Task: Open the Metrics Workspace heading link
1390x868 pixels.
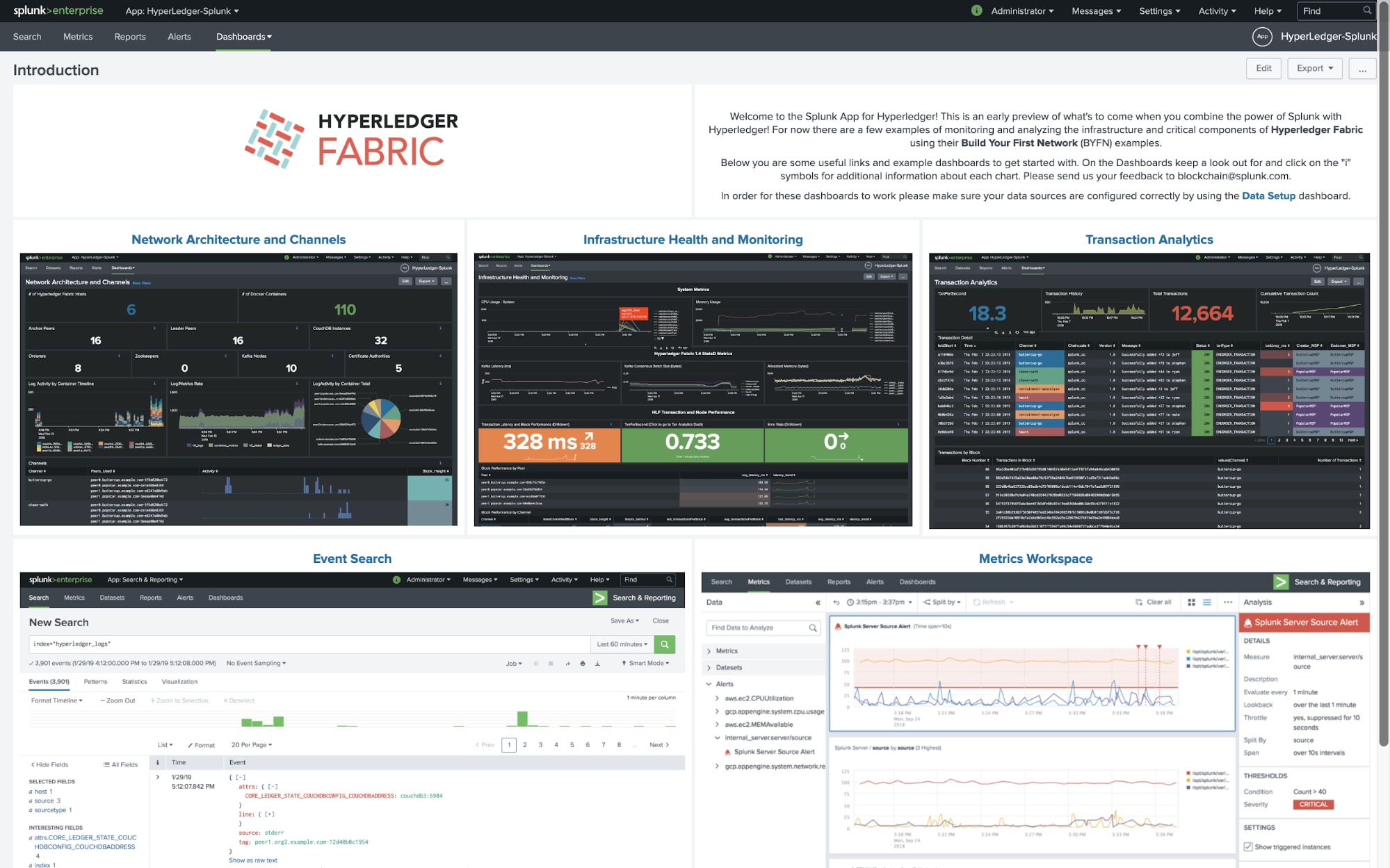Action: pos(1035,559)
